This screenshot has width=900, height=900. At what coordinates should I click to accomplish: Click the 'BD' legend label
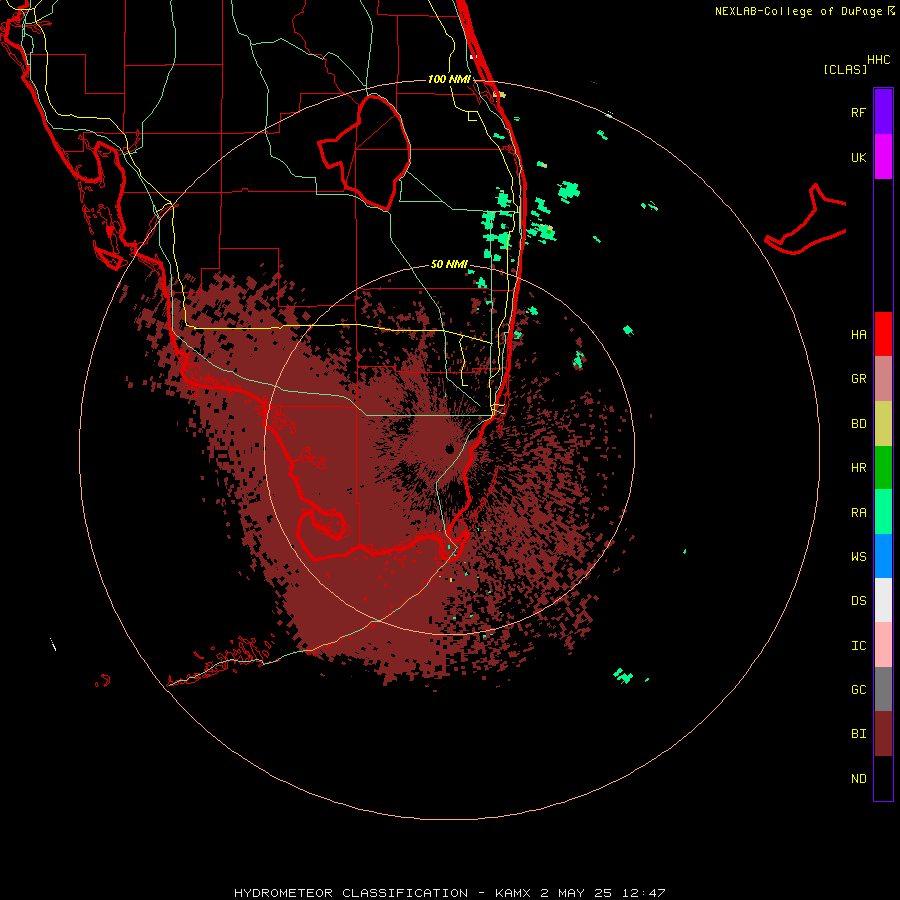(858, 424)
